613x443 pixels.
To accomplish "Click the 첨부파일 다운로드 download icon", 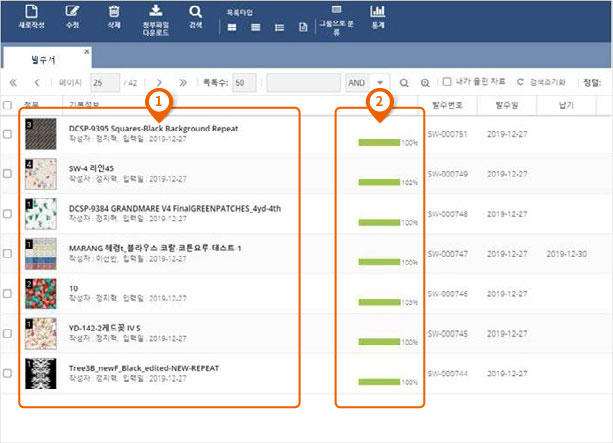I will 156,12.
